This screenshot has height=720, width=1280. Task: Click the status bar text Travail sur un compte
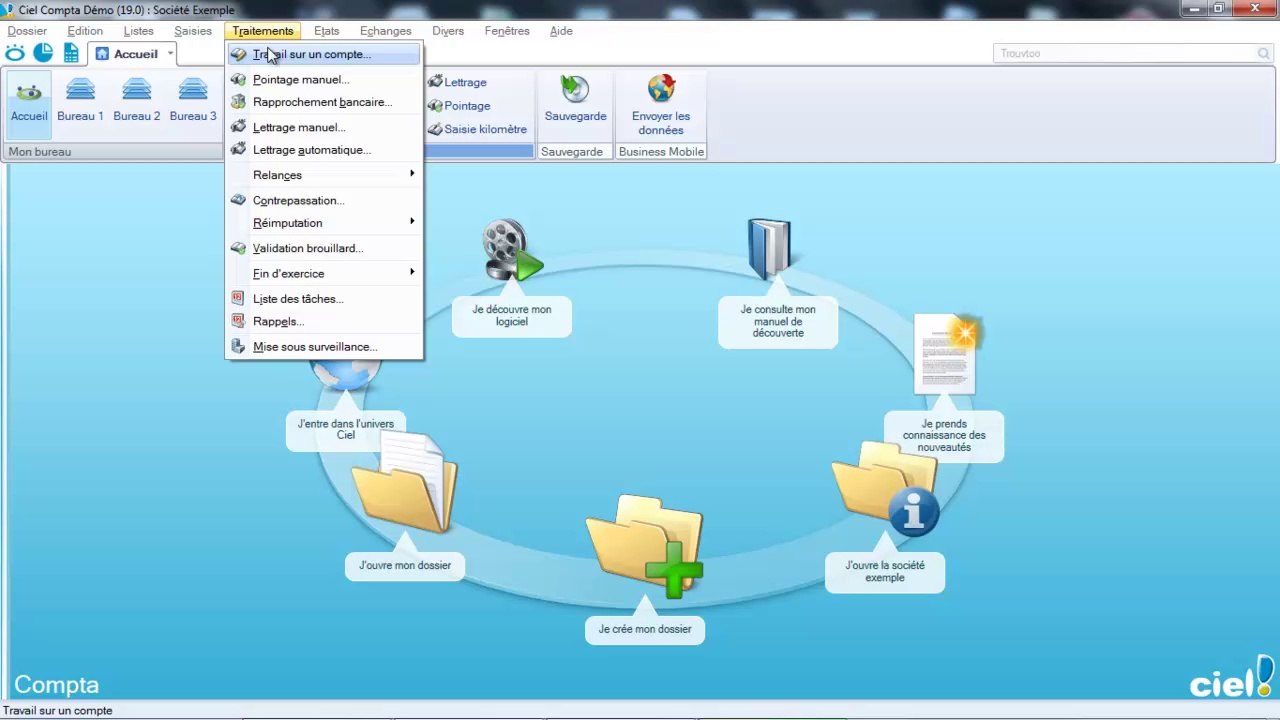pos(58,711)
